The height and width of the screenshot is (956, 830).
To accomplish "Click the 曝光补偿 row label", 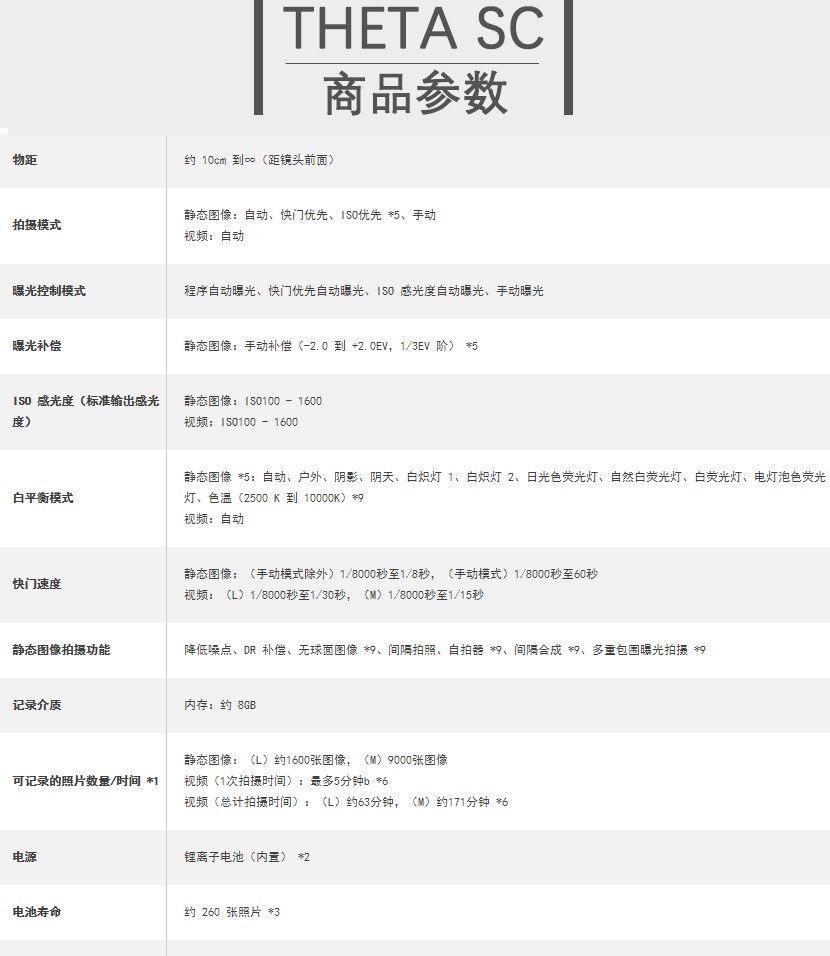I will [x=37, y=346].
